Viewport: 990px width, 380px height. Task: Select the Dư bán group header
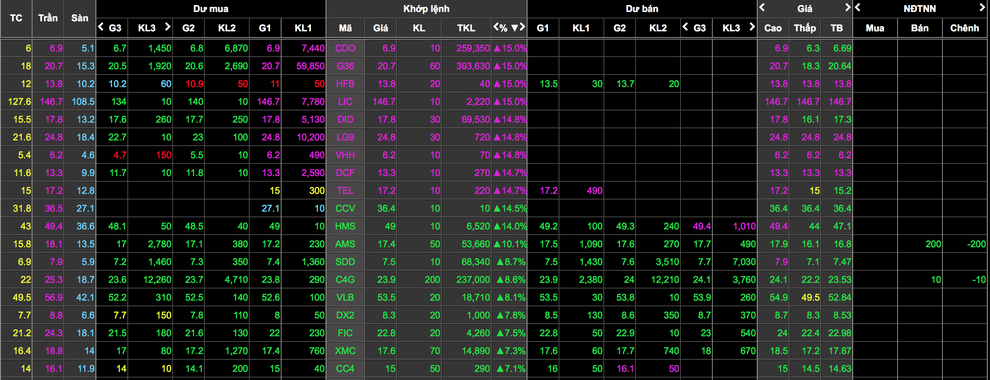click(x=641, y=8)
